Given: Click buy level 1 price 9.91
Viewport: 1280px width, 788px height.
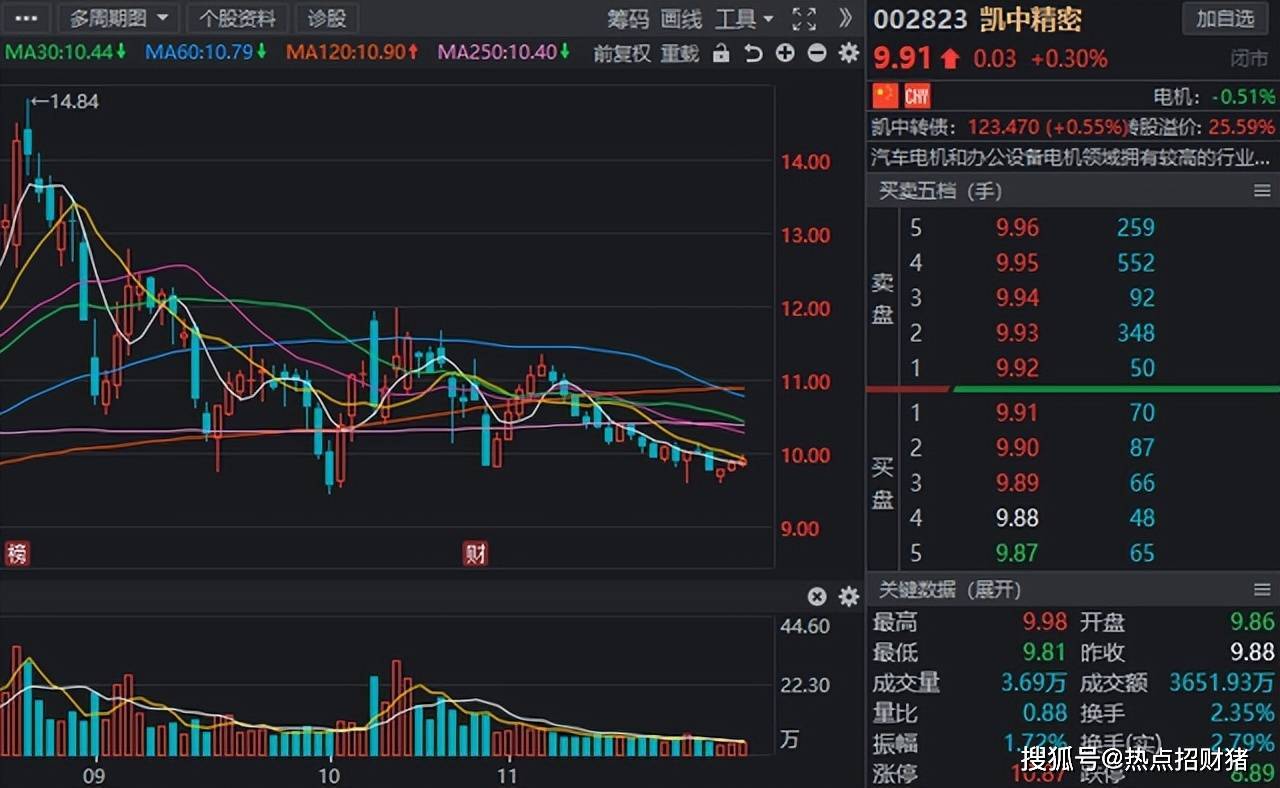Looking at the screenshot, I should pos(1017,413).
